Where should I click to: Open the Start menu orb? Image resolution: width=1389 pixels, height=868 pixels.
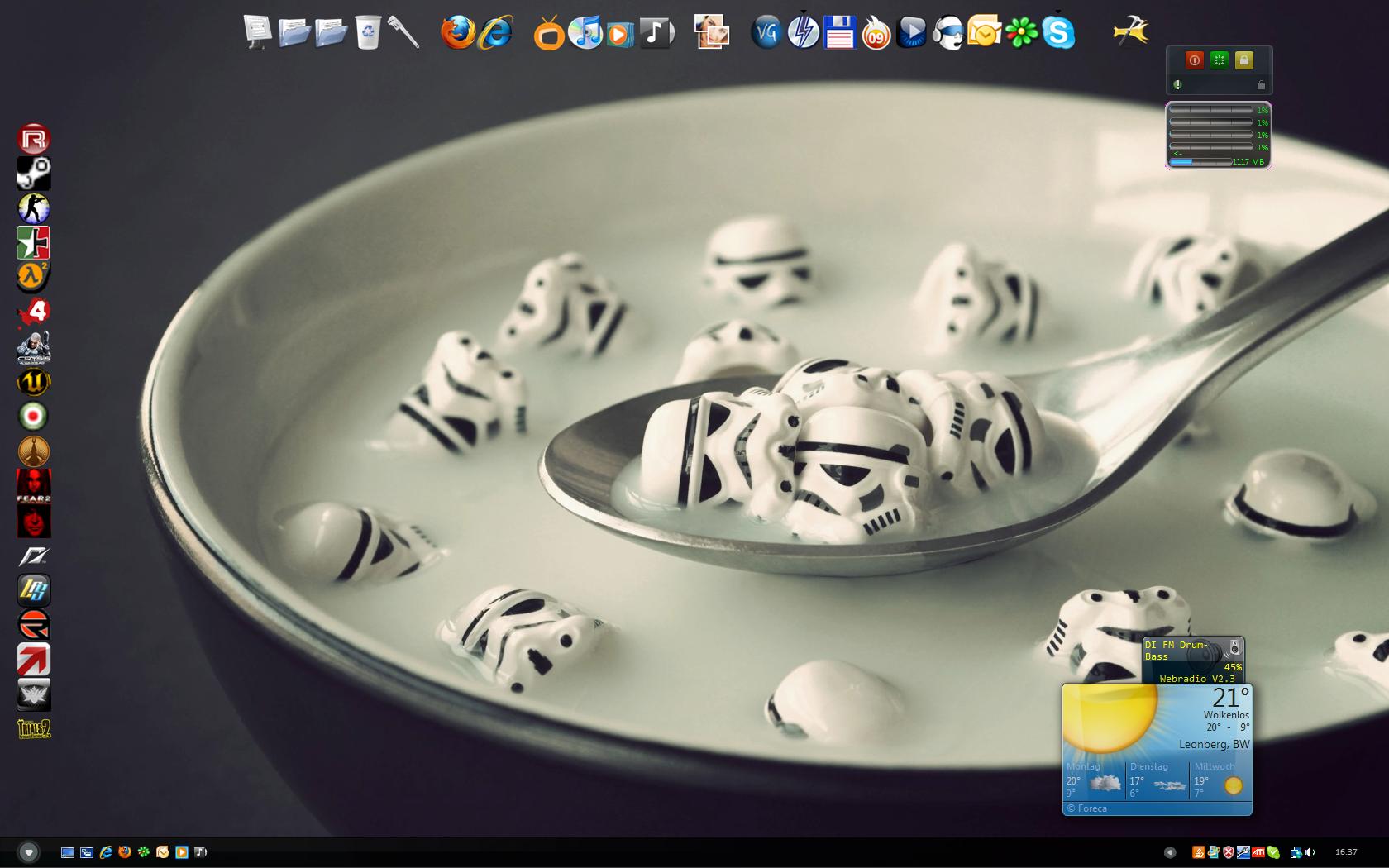point(29,851)
